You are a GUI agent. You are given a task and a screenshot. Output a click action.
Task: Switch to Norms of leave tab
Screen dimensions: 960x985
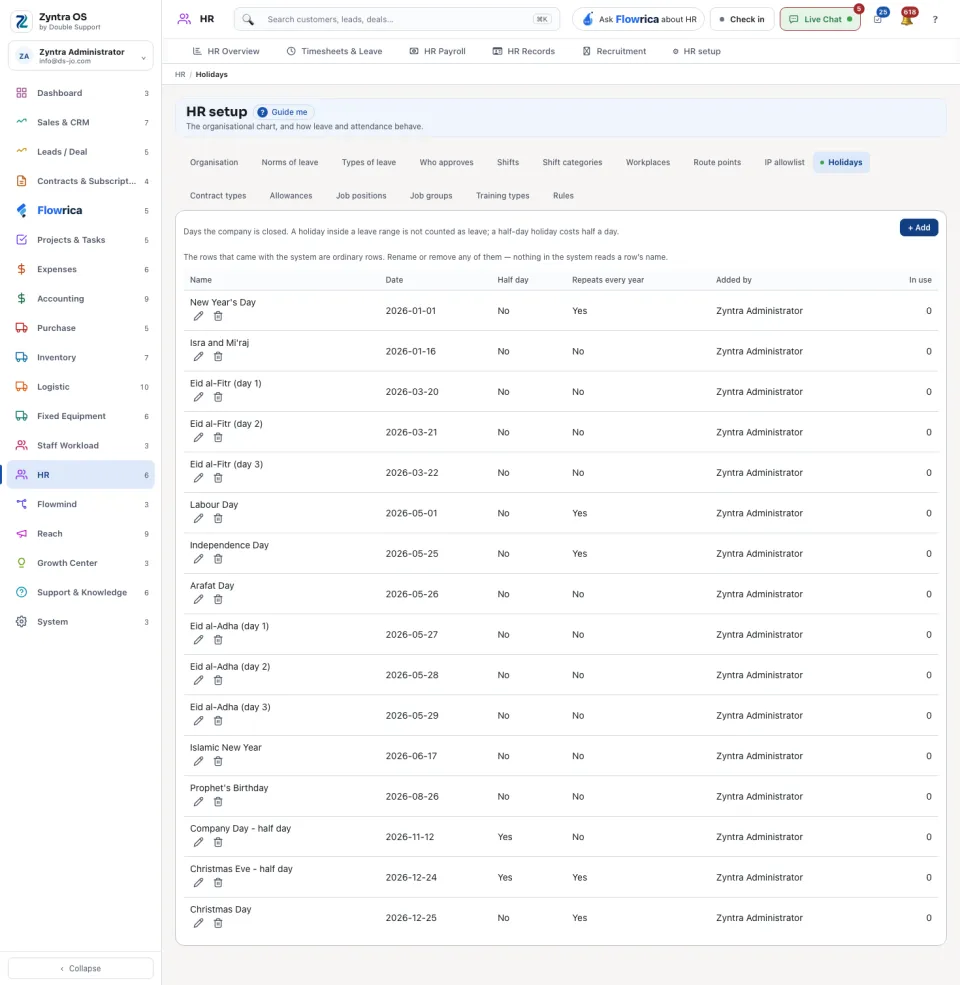290,162
